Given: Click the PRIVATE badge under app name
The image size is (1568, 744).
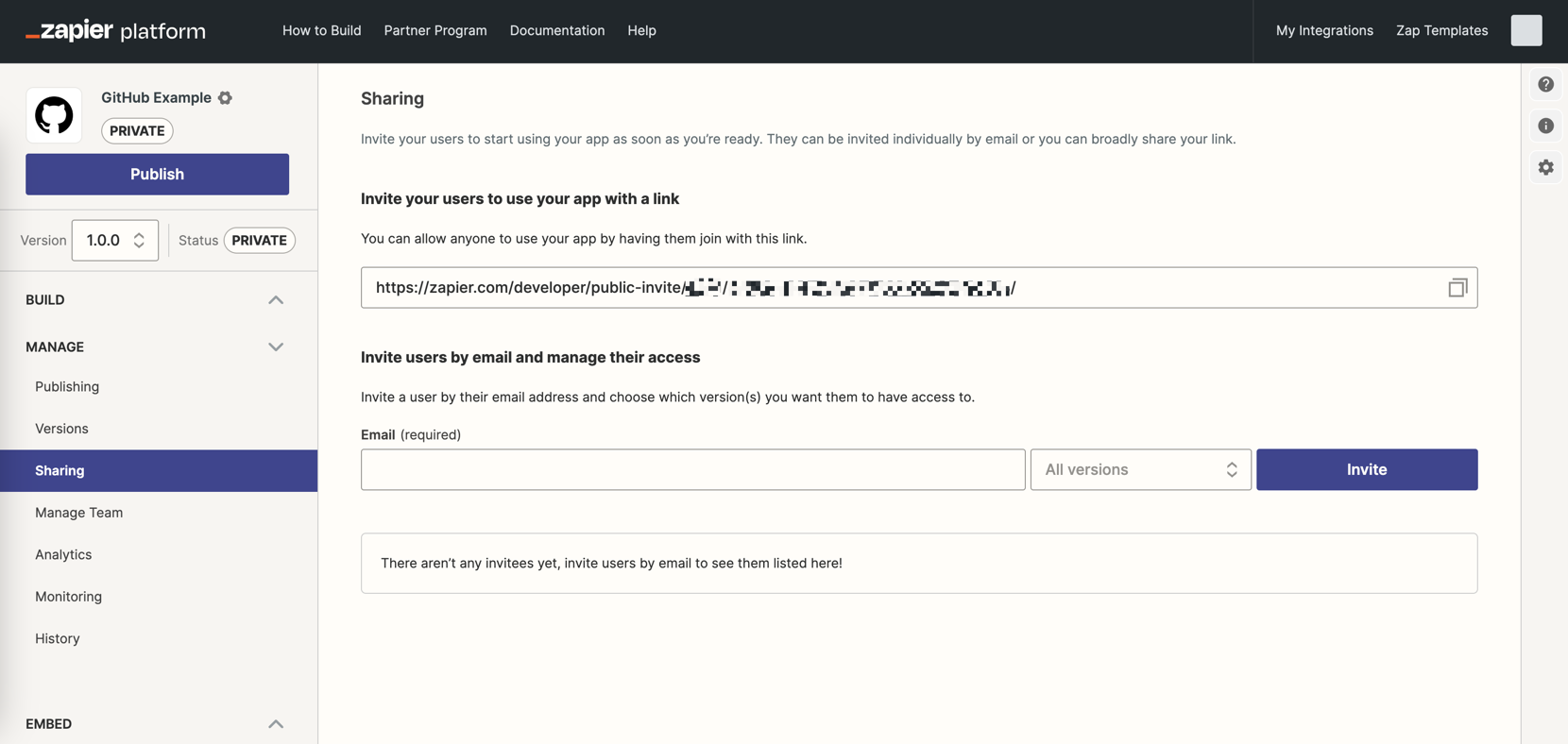Looking at the screenshot, I should [x=137, y=130].
